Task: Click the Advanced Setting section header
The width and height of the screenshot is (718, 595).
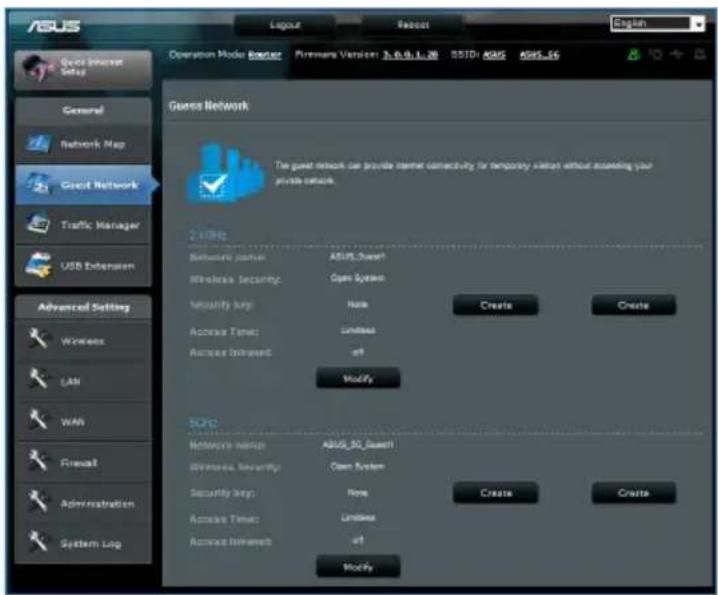Action: 84,307
